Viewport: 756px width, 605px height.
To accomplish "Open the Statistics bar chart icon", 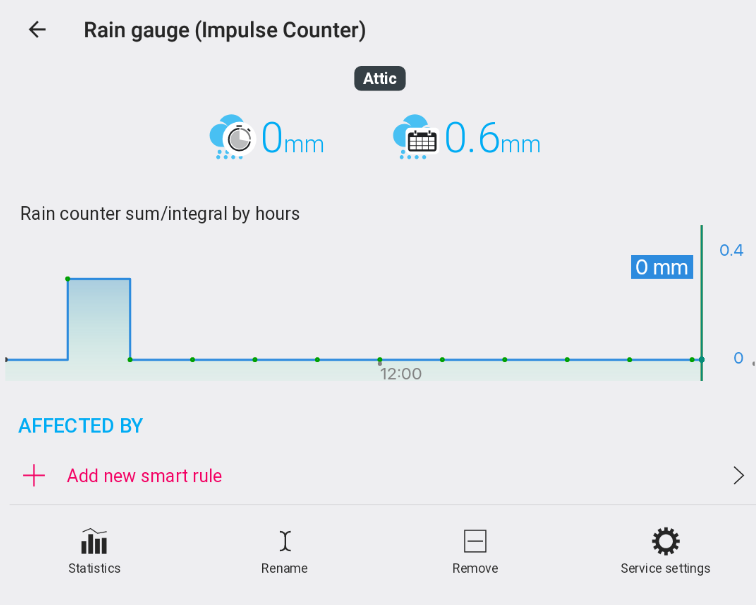I will pyautogui.click(x=94, y=542).
